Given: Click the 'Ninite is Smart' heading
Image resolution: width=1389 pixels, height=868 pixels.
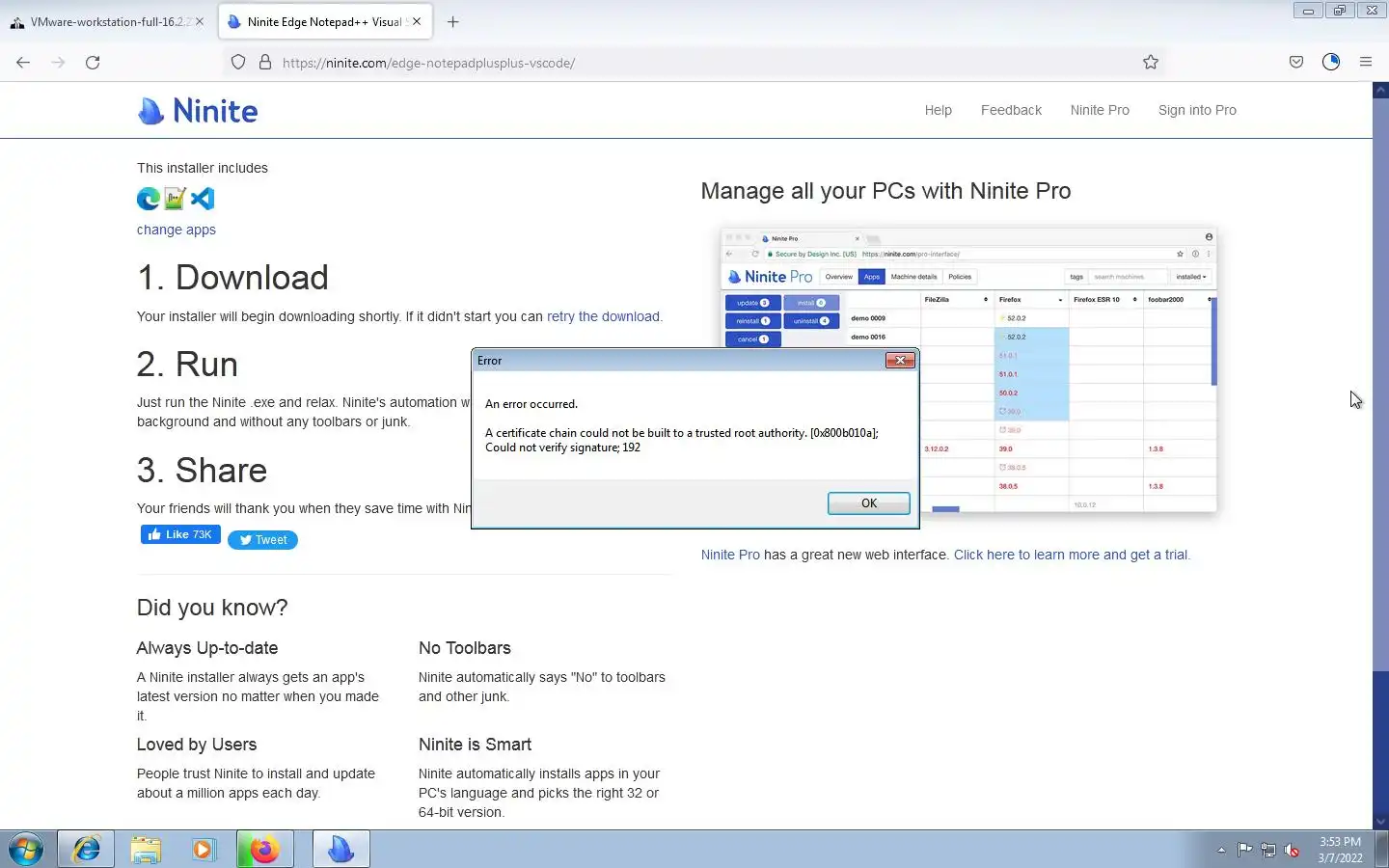Looking at the screenshot, I should click(475, 745).
